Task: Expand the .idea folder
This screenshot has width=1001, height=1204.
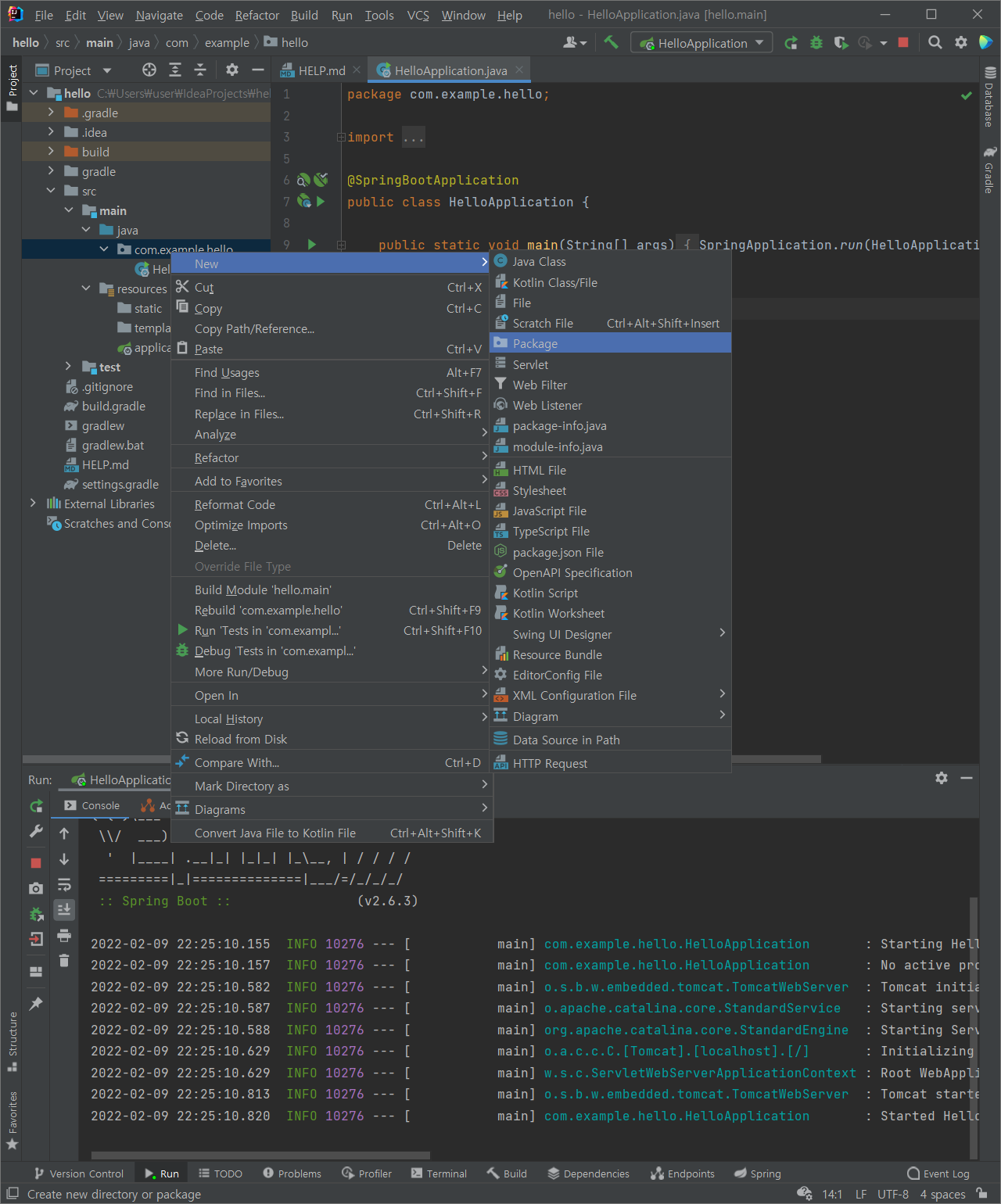Action: 51,132
